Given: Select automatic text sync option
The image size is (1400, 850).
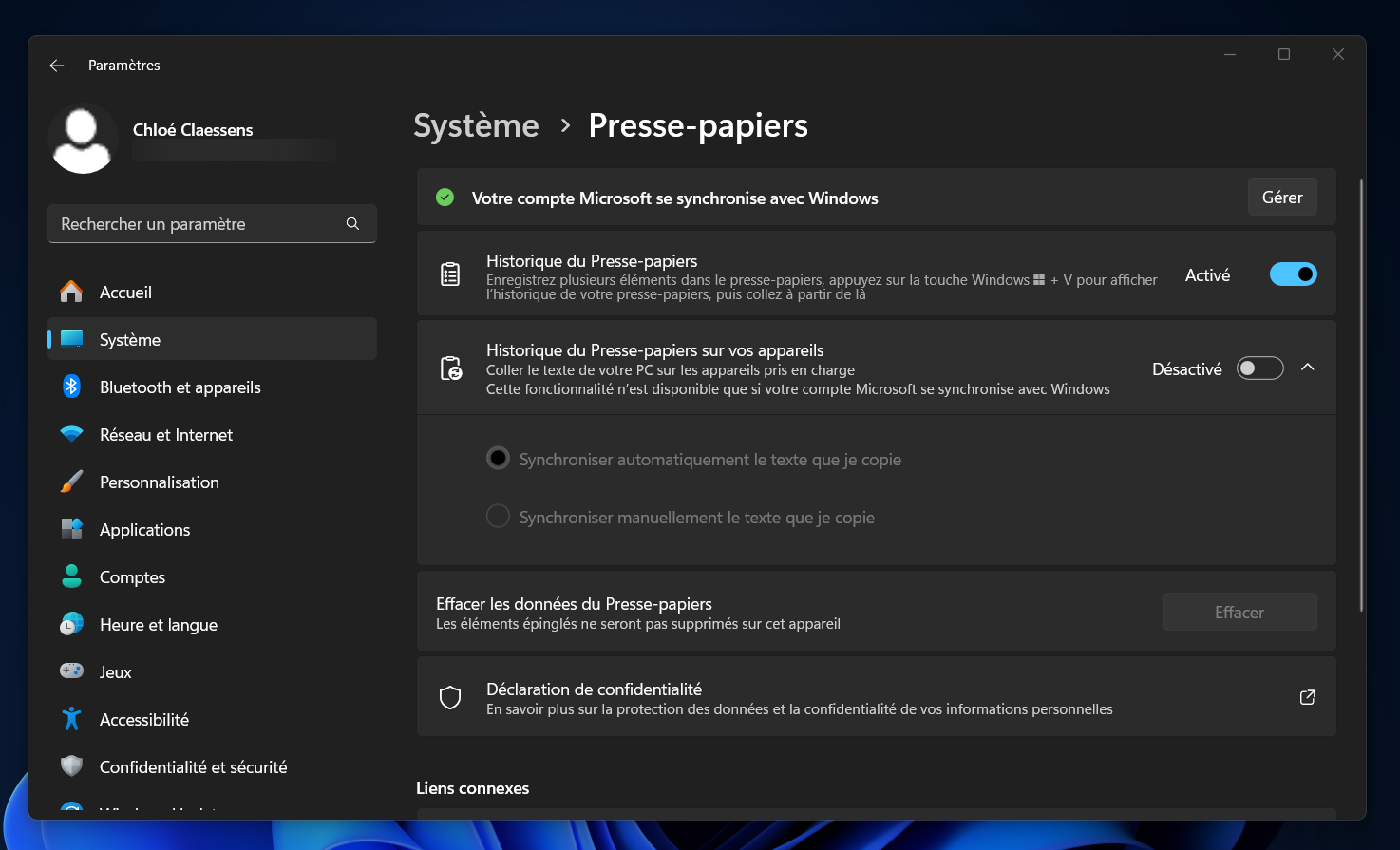Looking at the screenshot, I should point(498,458).
